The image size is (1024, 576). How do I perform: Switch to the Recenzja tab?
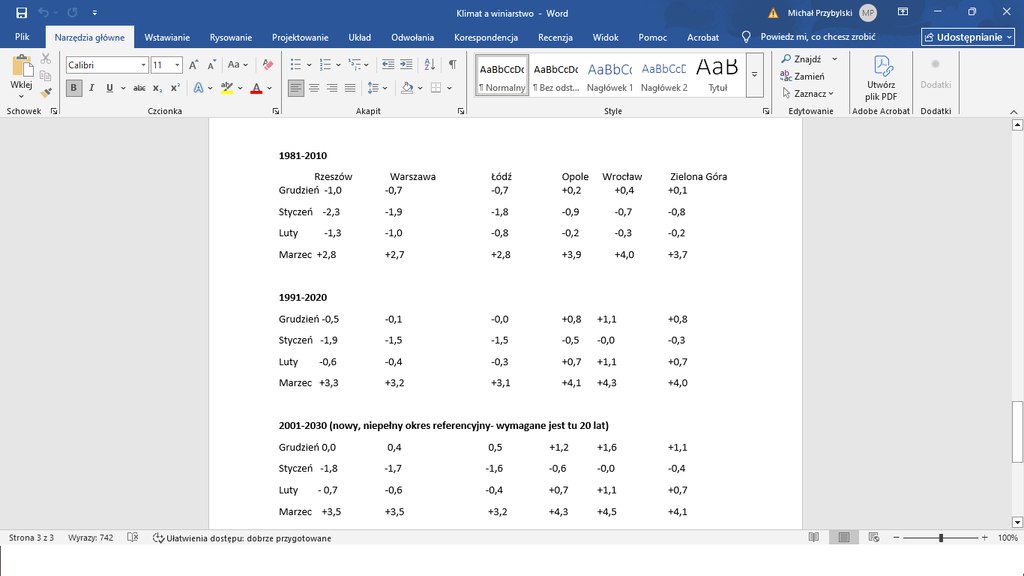pos(555,37)
